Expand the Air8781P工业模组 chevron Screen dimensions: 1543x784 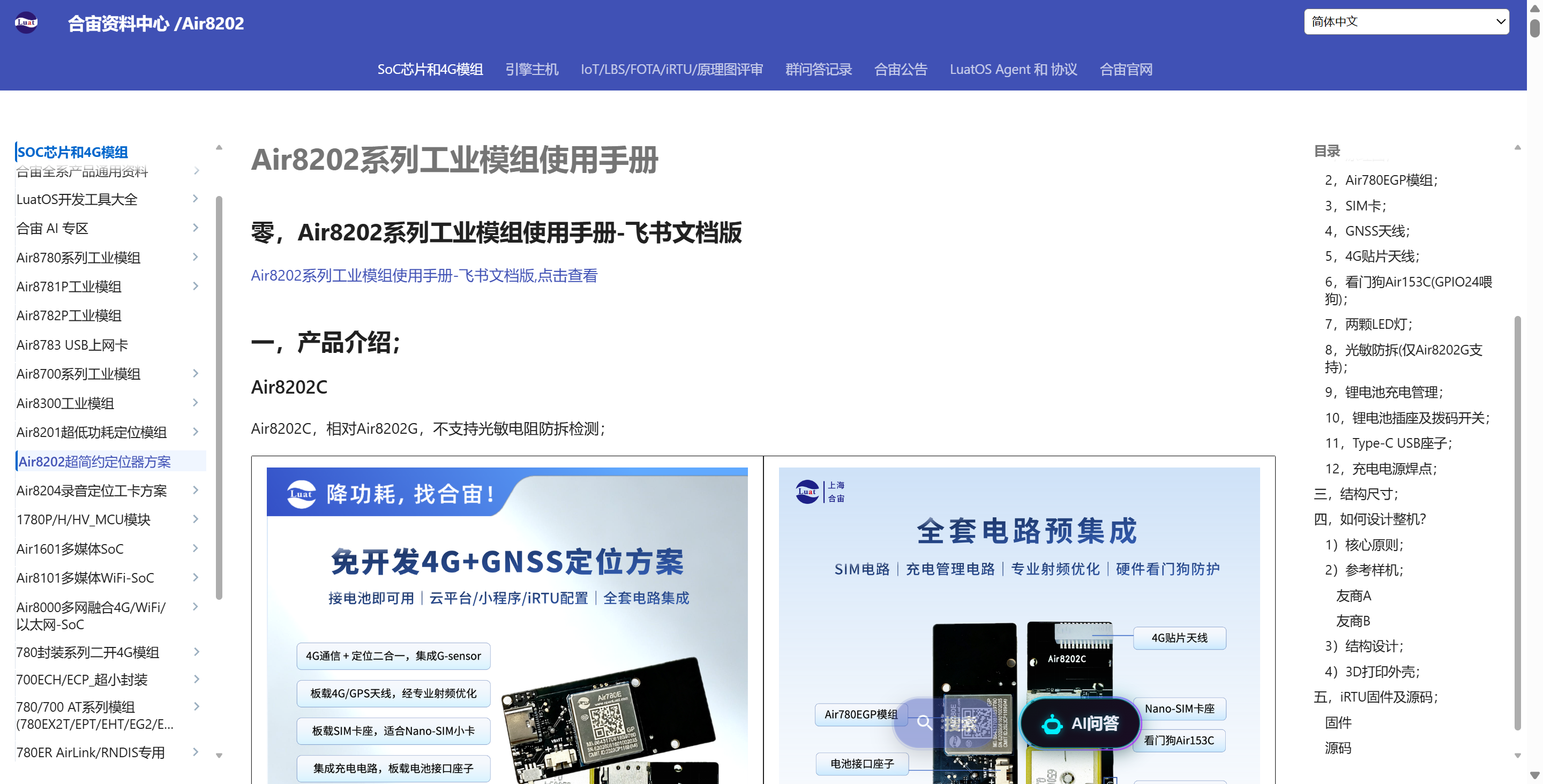[x=195, y=287]
